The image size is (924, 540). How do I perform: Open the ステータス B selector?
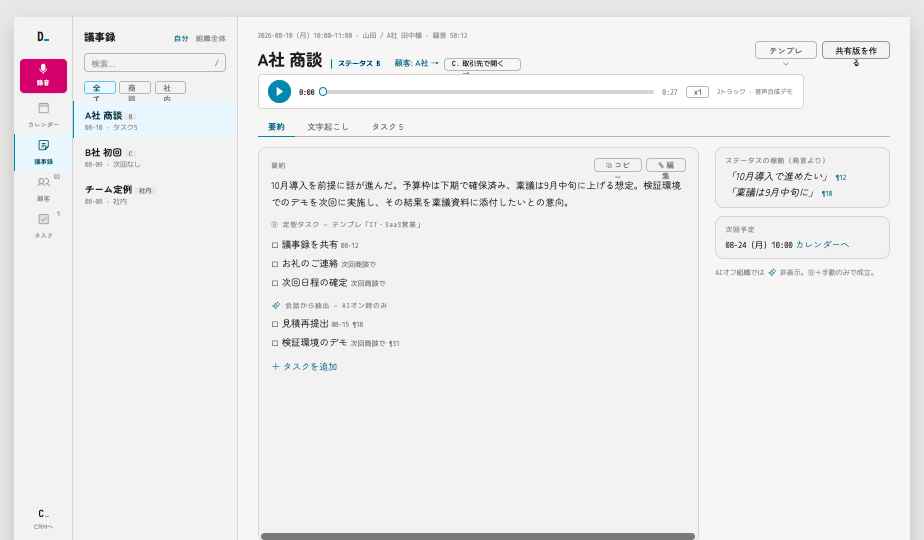(359, 63)
